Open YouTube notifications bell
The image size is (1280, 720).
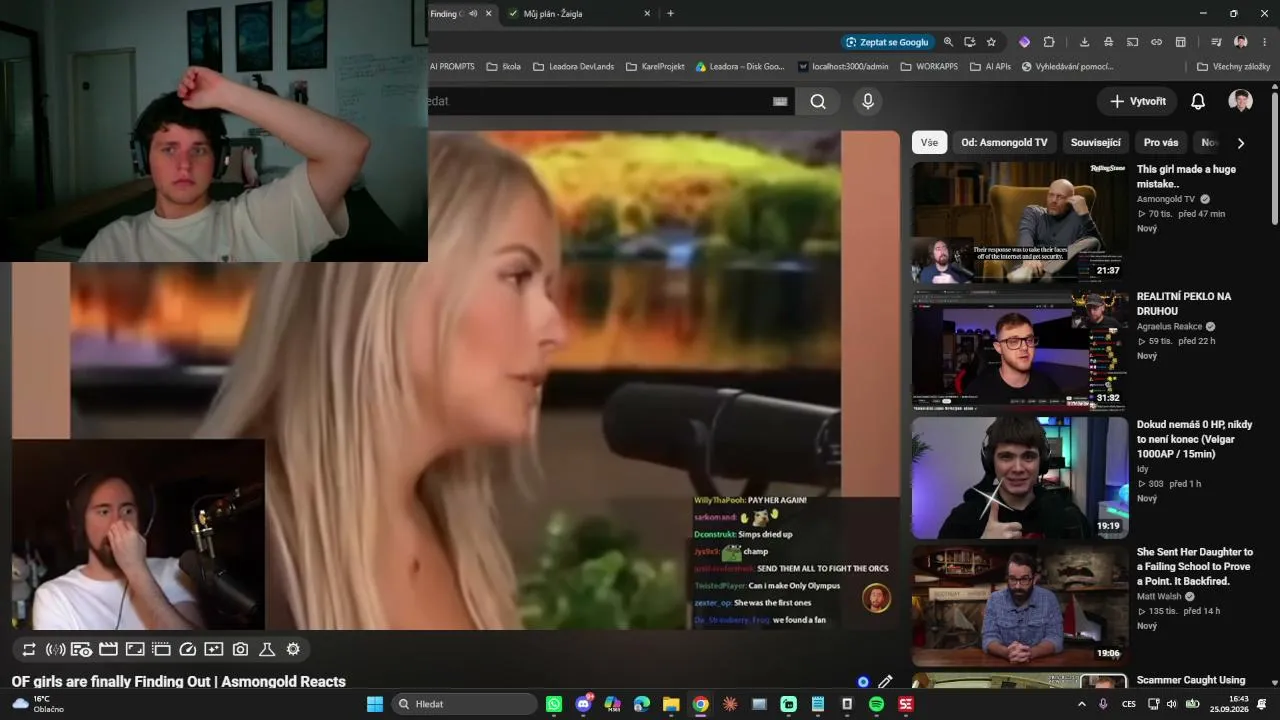point(1198,101)
